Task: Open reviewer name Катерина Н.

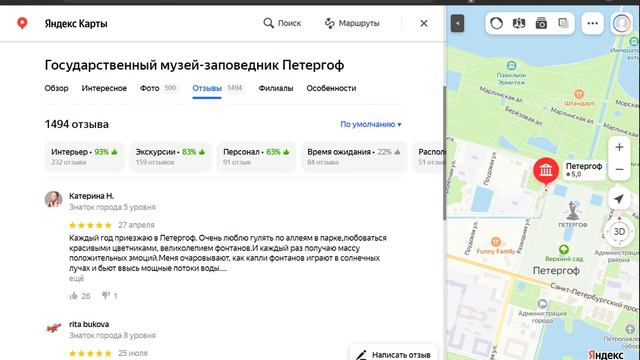Action: [91, 196]
